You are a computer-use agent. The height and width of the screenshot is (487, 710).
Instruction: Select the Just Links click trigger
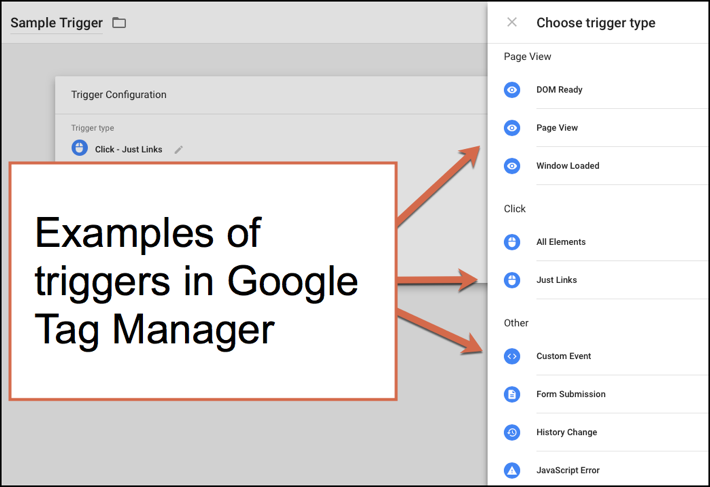tap(599, 280)
